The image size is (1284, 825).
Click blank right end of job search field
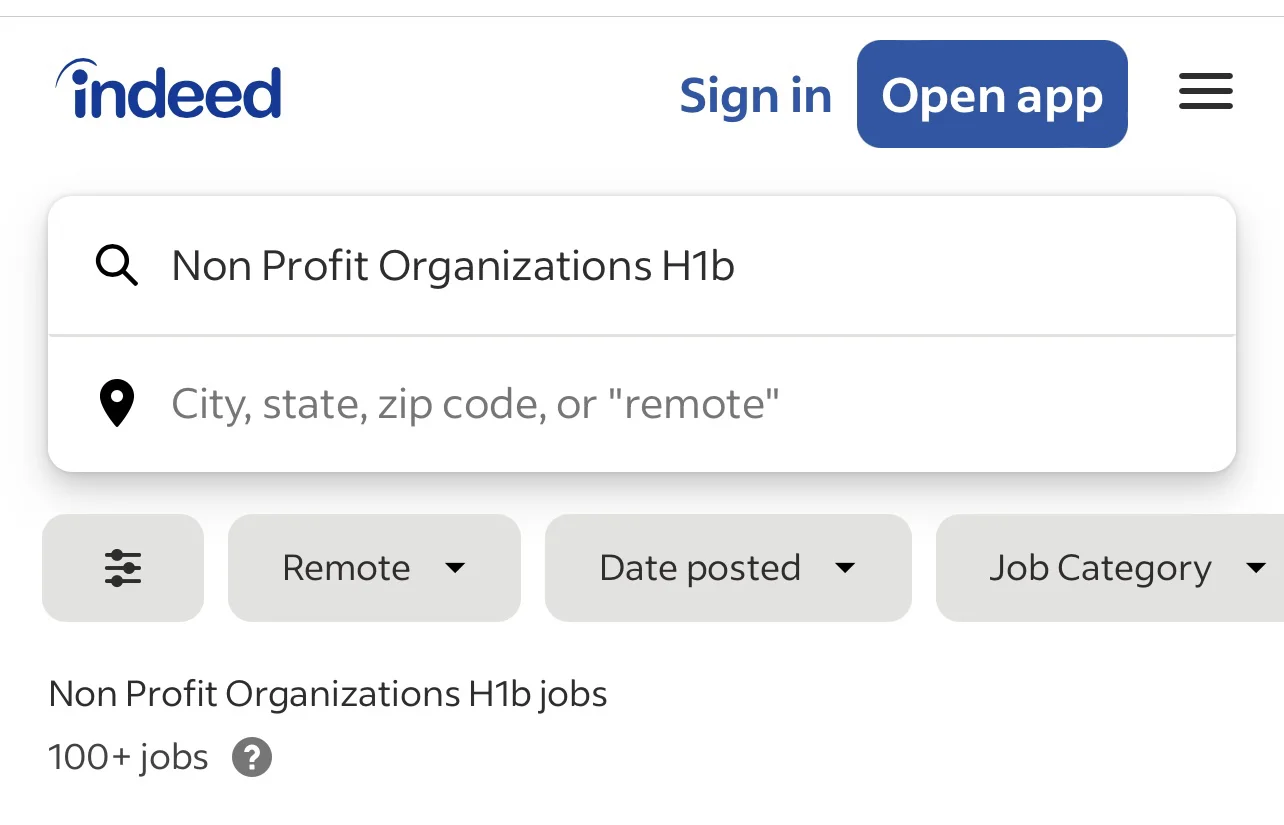[1050, 266]
